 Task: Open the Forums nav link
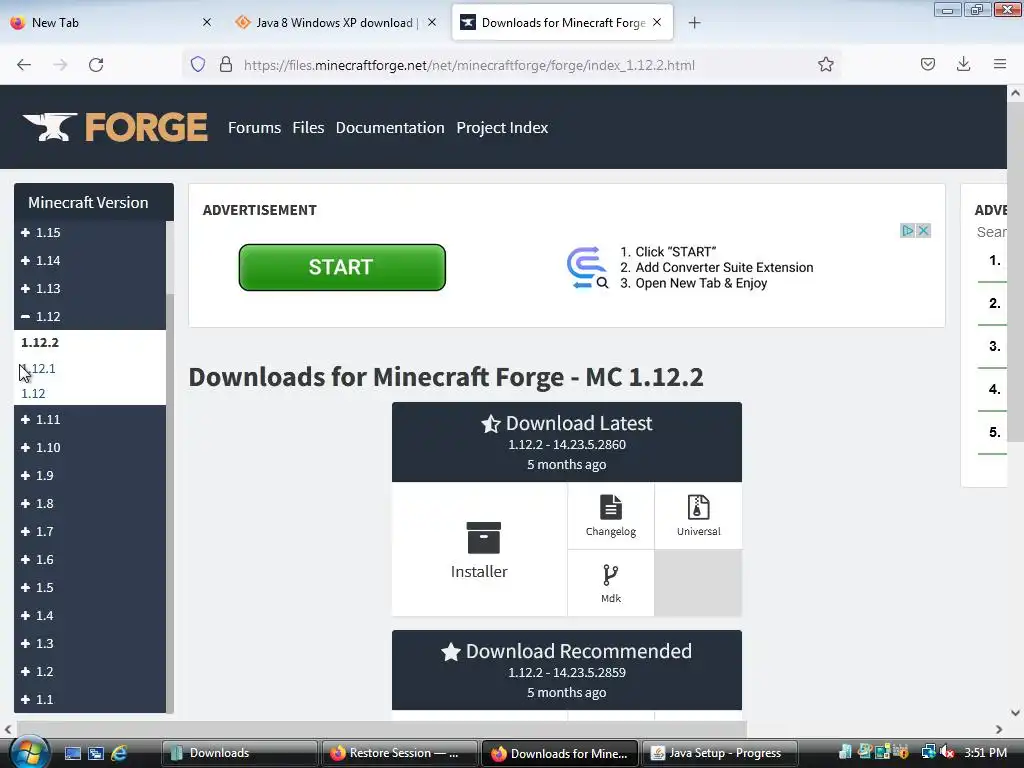254,127
